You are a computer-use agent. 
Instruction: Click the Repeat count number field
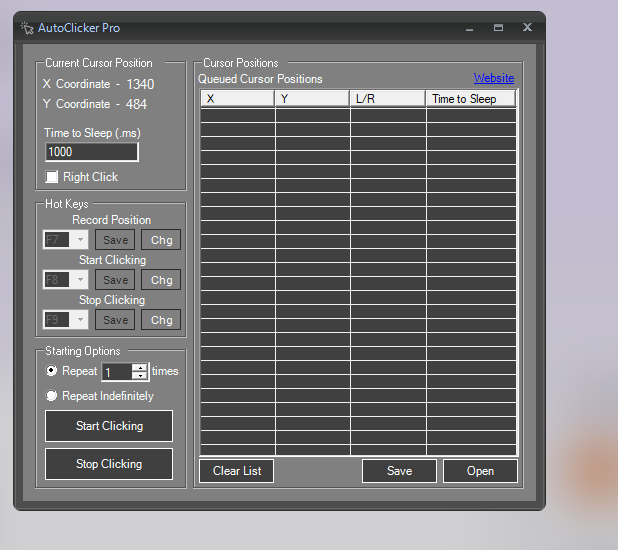[117, 372]
